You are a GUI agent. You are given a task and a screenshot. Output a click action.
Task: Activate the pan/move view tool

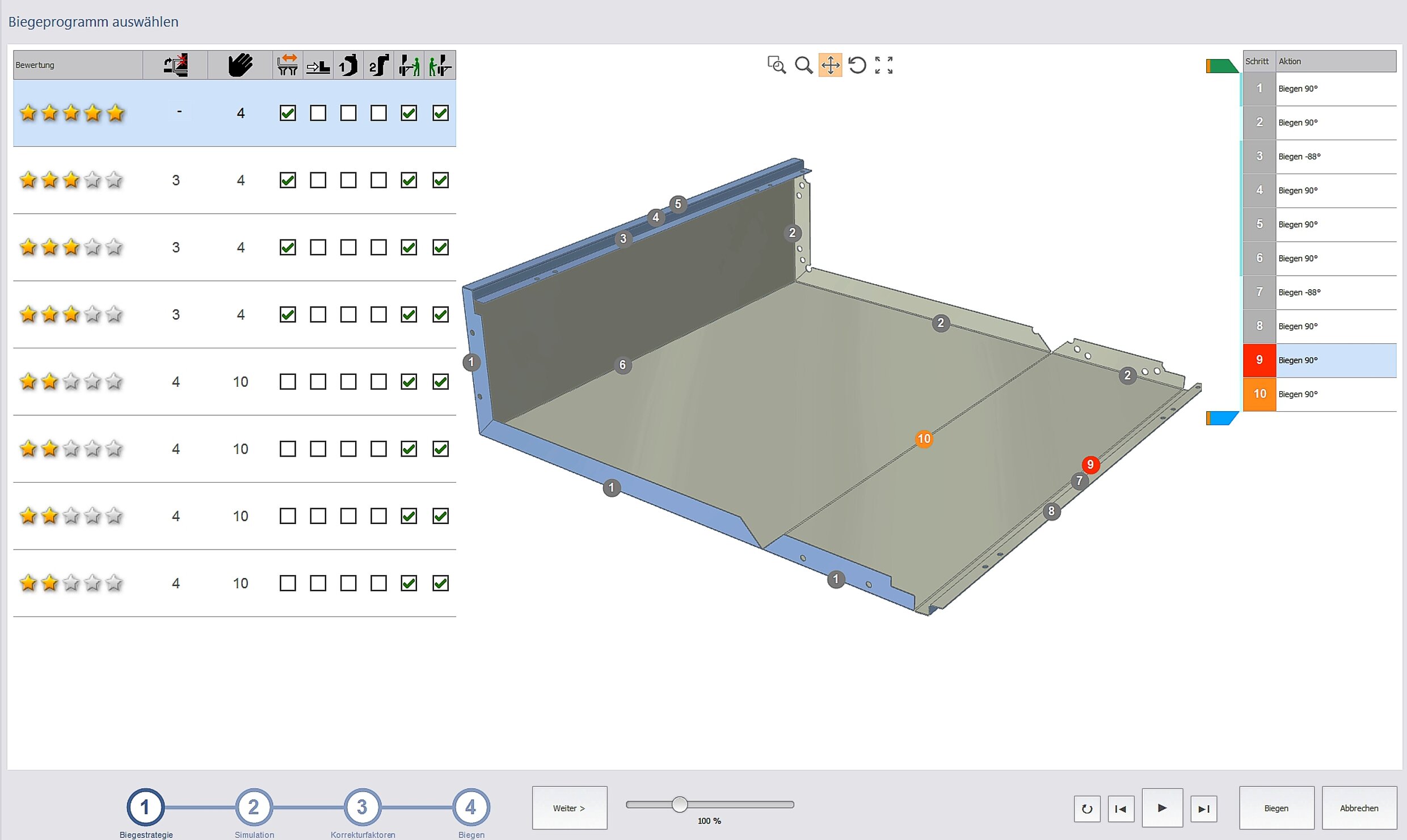coord(830,65)
